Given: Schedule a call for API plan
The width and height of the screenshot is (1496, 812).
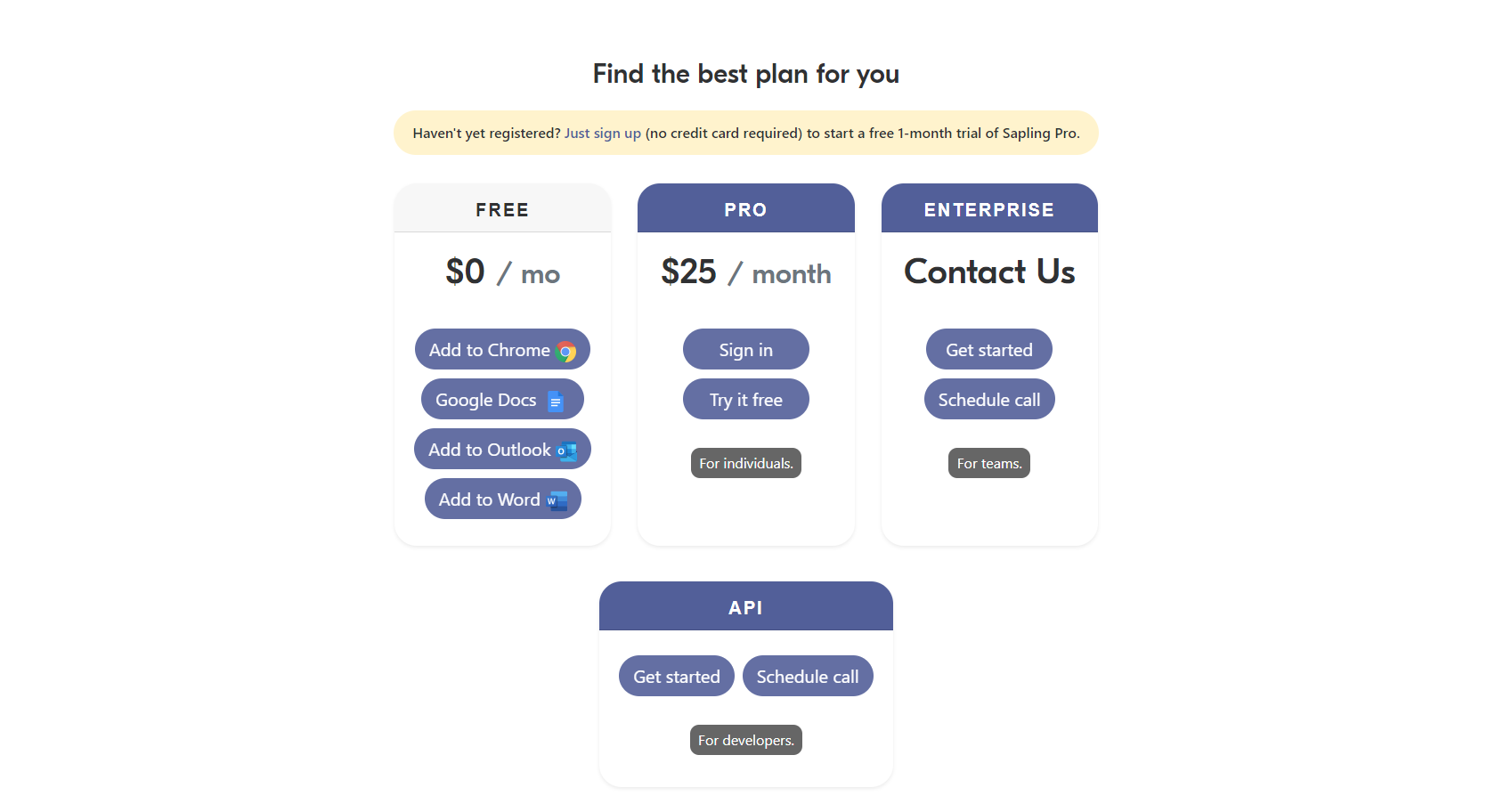Looking at the screenshot, I should pyautogui.click(x=808, y=676).
